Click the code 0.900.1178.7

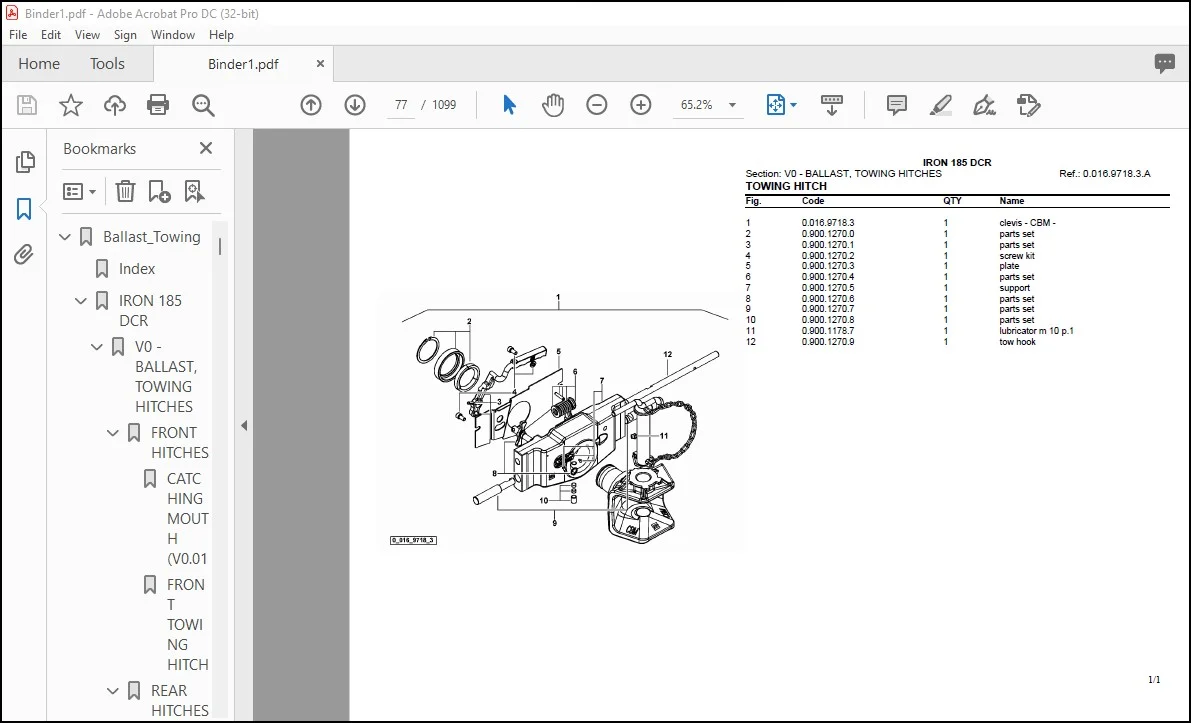point(828,331)
